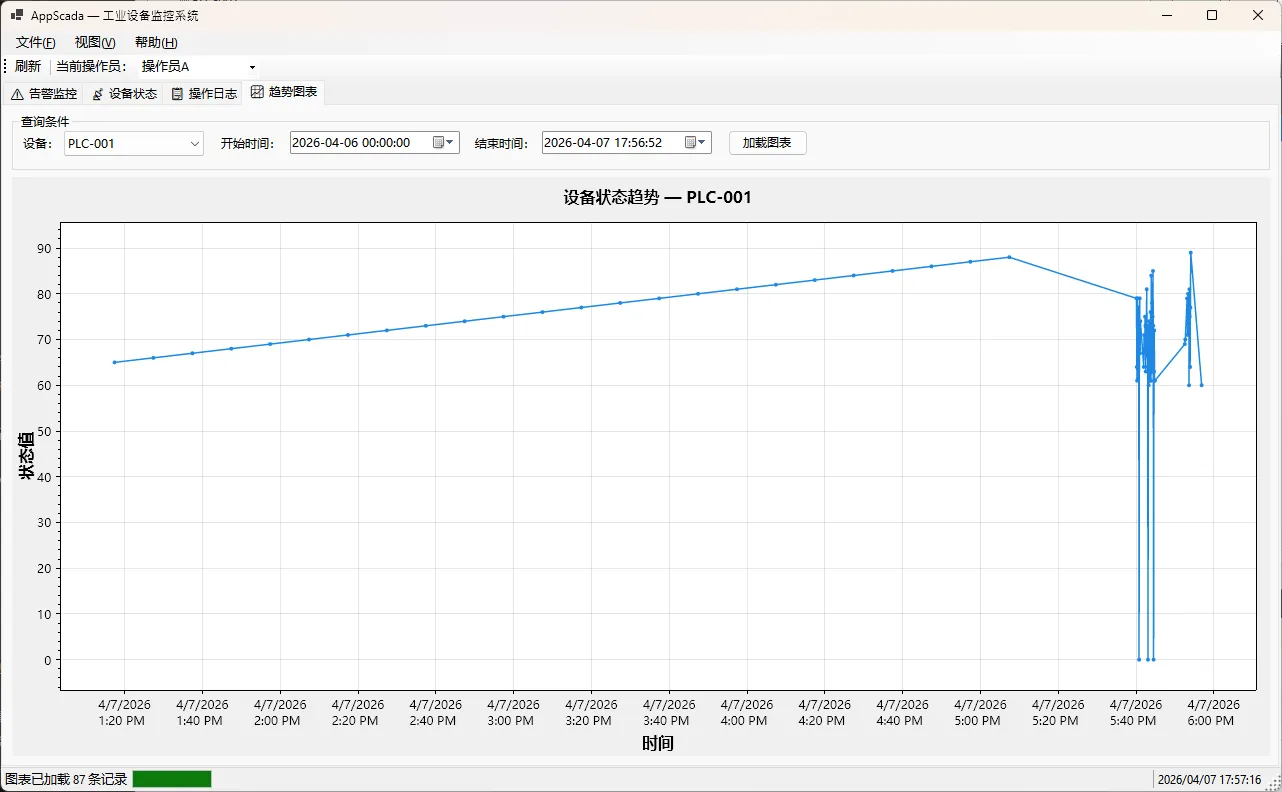Click the 趋势图表 chart tab icon
This screenshot has width=1282, height=792.
point(257,92)
